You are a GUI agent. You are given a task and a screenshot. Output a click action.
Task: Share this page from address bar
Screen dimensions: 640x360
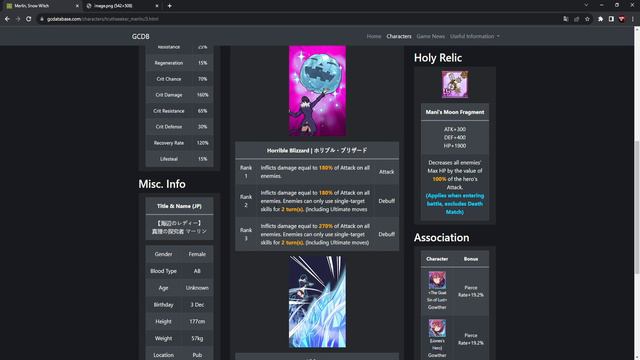[x=576, y=19]
